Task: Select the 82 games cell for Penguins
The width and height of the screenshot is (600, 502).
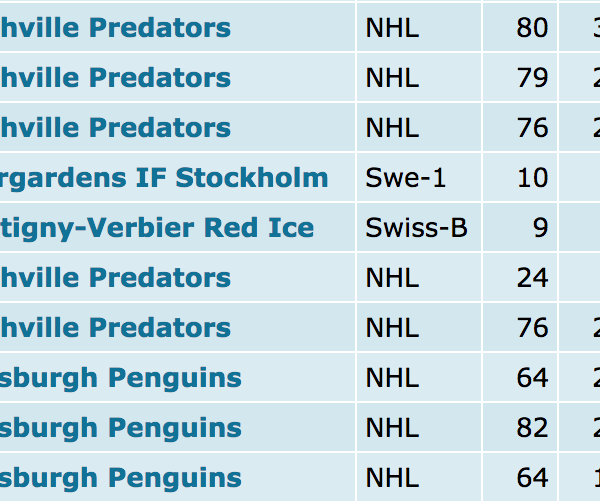Action: (x=532, y=428)
